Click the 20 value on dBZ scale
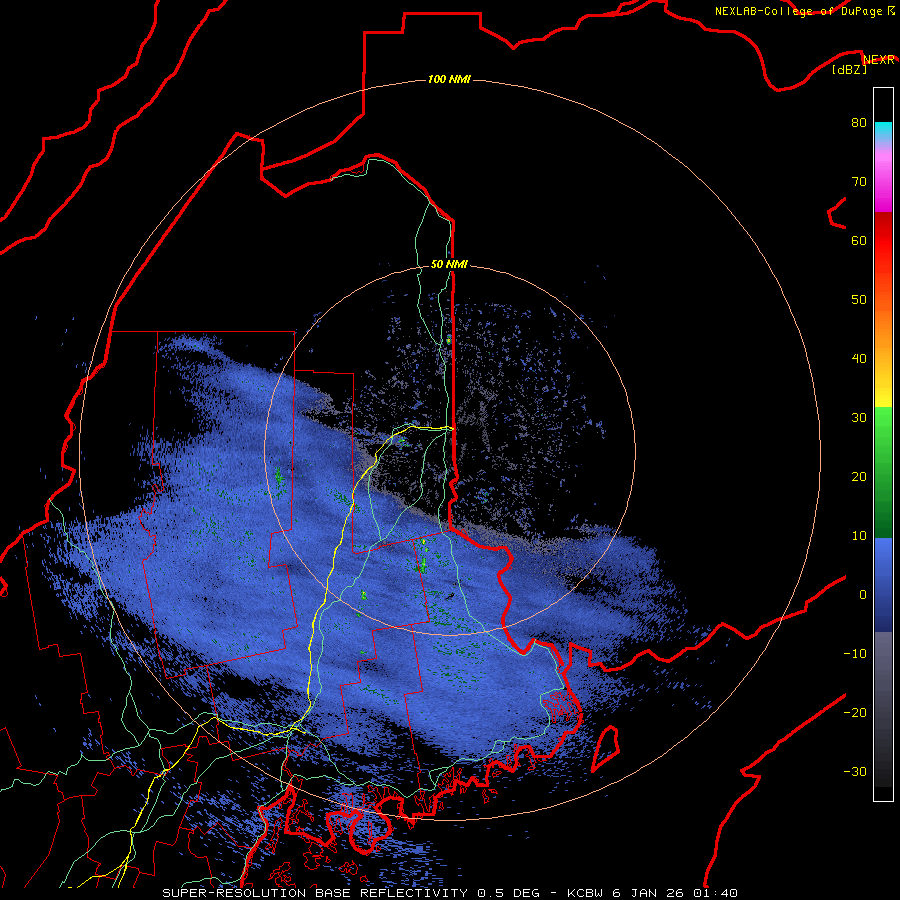Screen dimensions: 900x900 (x=859, y=477)
